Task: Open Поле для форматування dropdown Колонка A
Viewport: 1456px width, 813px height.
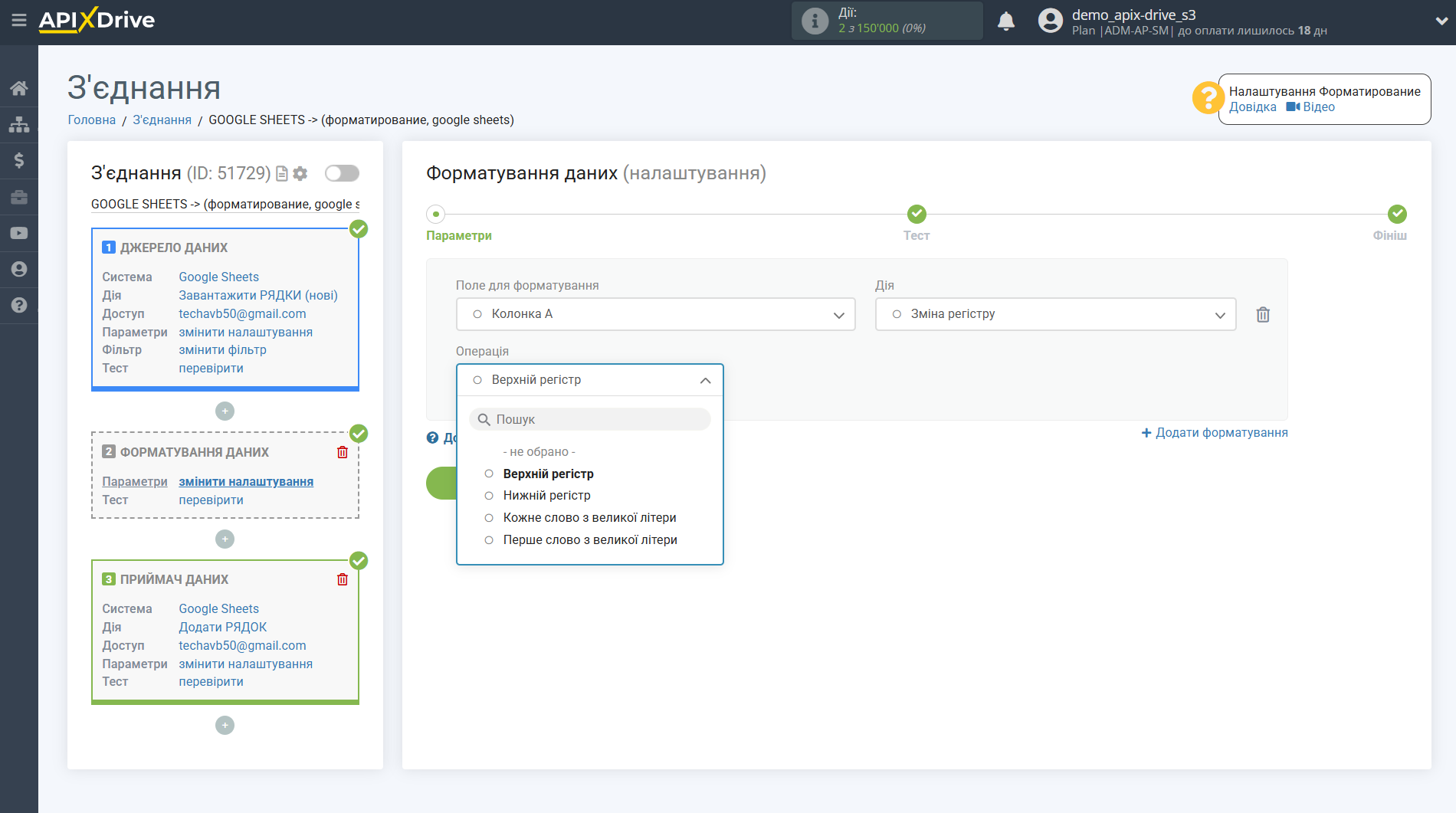Action: [x=656, y=314]
